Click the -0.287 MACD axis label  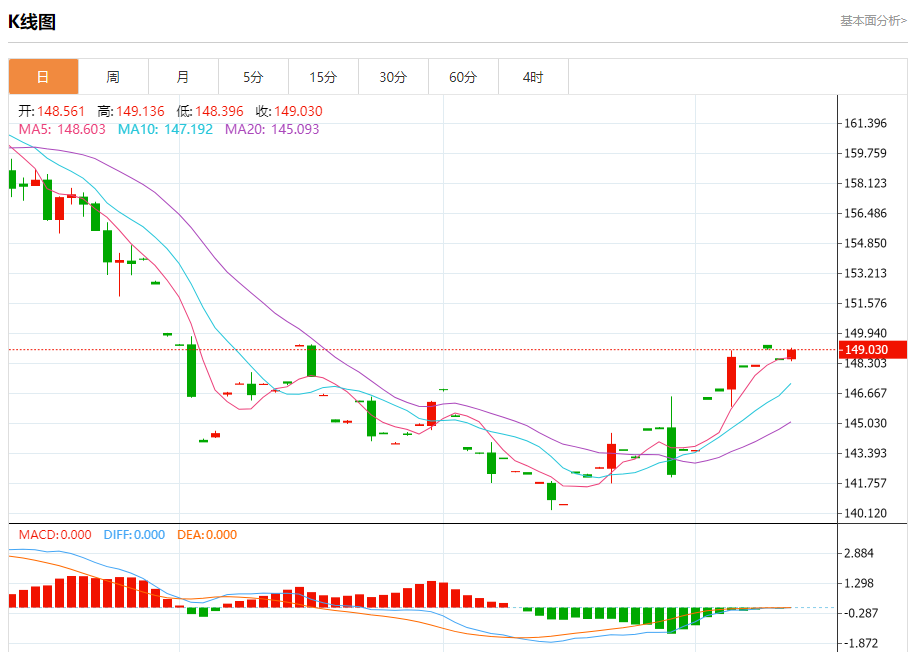coord(859,614)
